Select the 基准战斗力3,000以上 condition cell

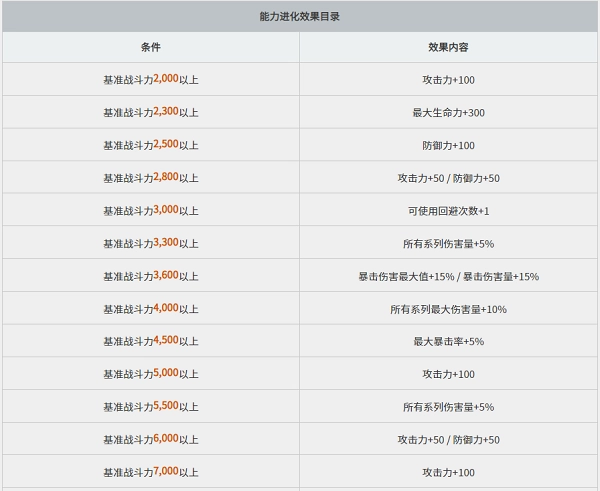151,211
